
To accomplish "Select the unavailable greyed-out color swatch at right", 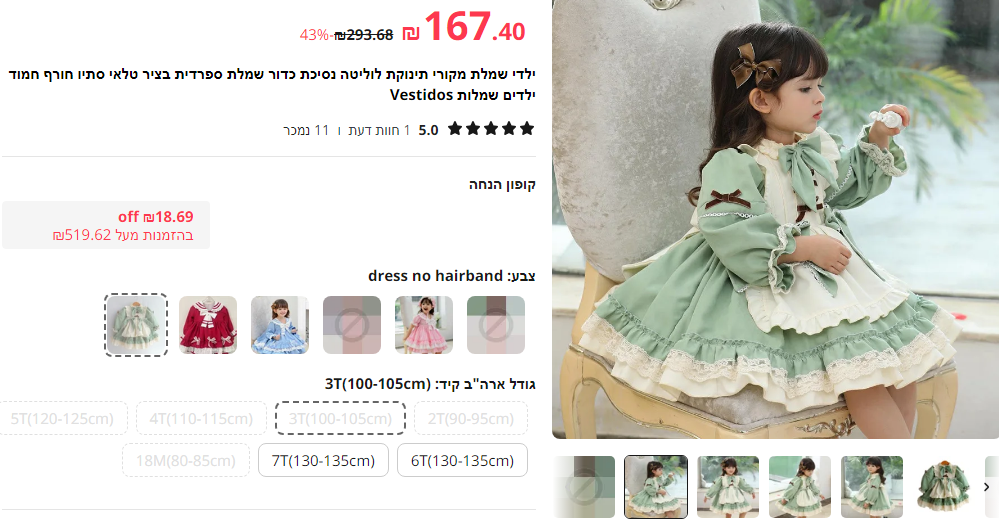I will (x=496, y=325).
